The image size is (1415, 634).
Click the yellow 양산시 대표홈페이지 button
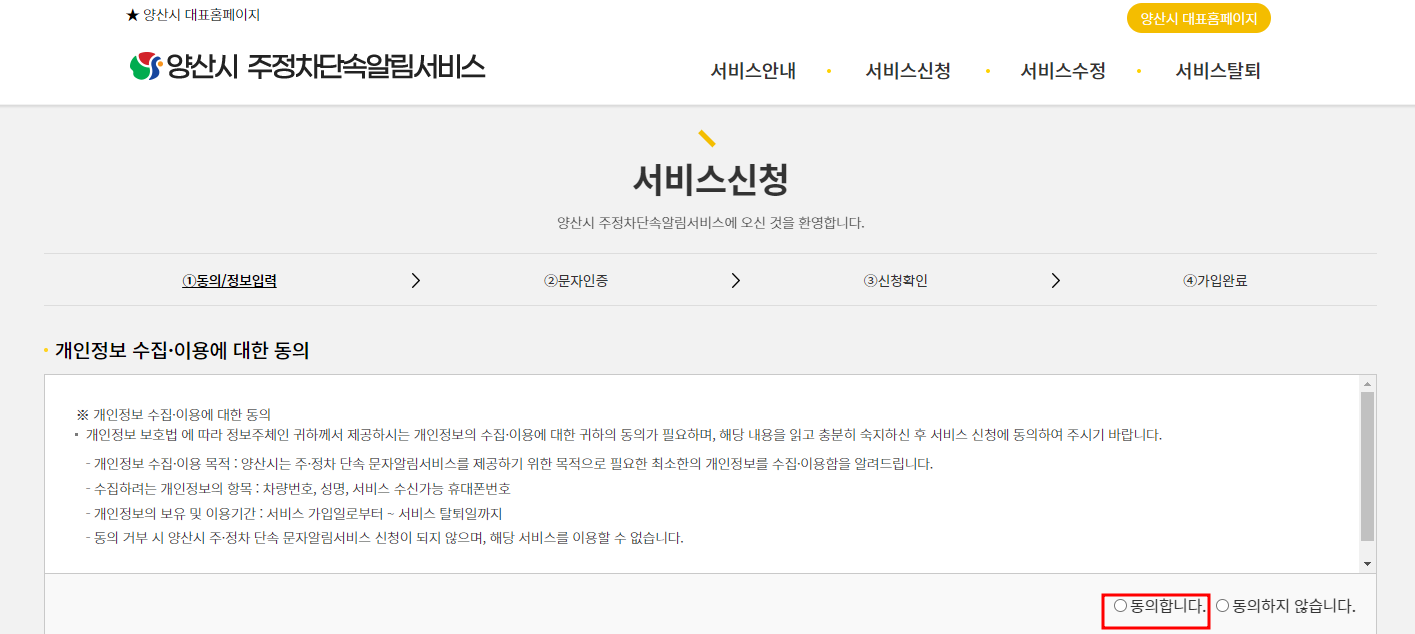coord(1196,18)
